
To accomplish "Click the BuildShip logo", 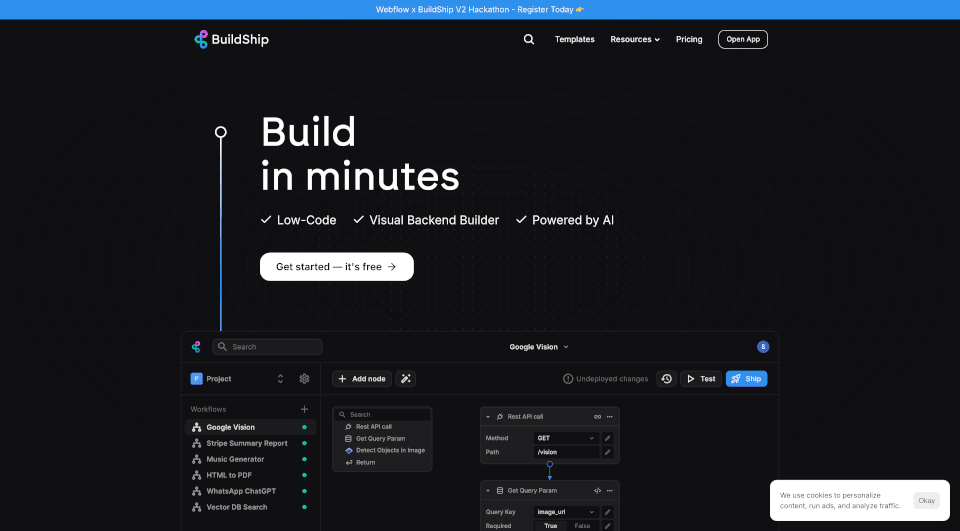I will pos(231,40).
